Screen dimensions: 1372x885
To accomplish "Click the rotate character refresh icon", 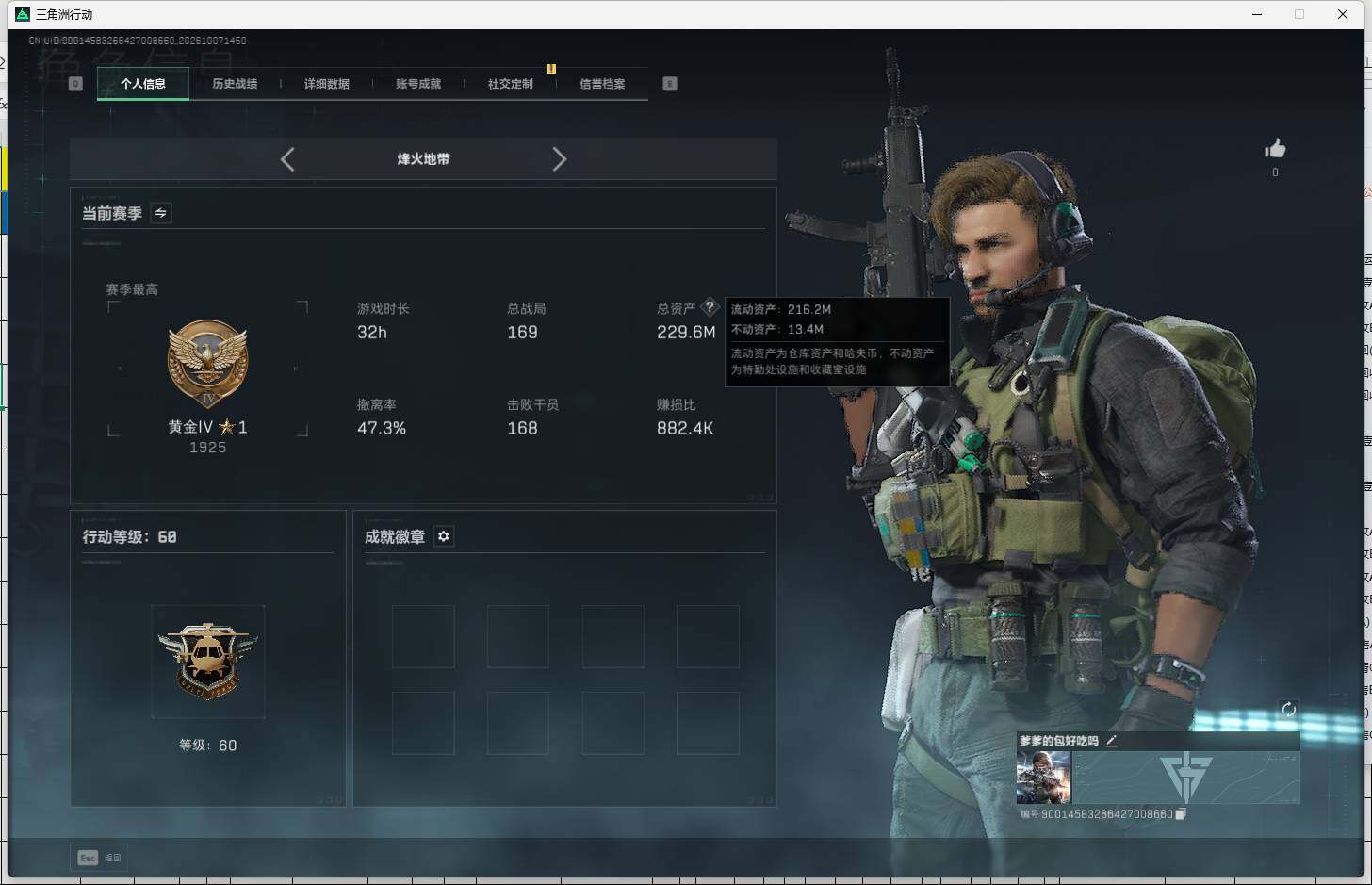I will coord(1289,710).
